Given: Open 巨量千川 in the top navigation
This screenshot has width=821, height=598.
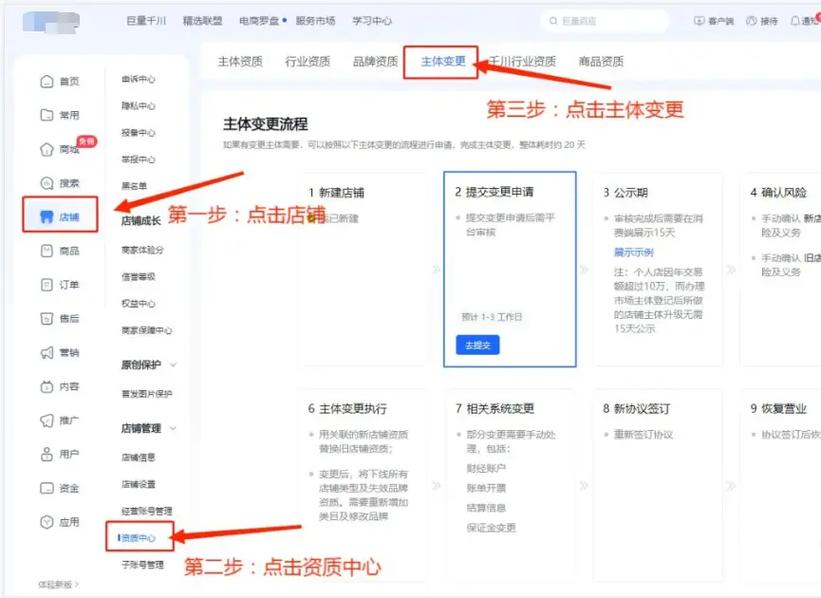Looking at the screenshot, I should click(146, 21).
